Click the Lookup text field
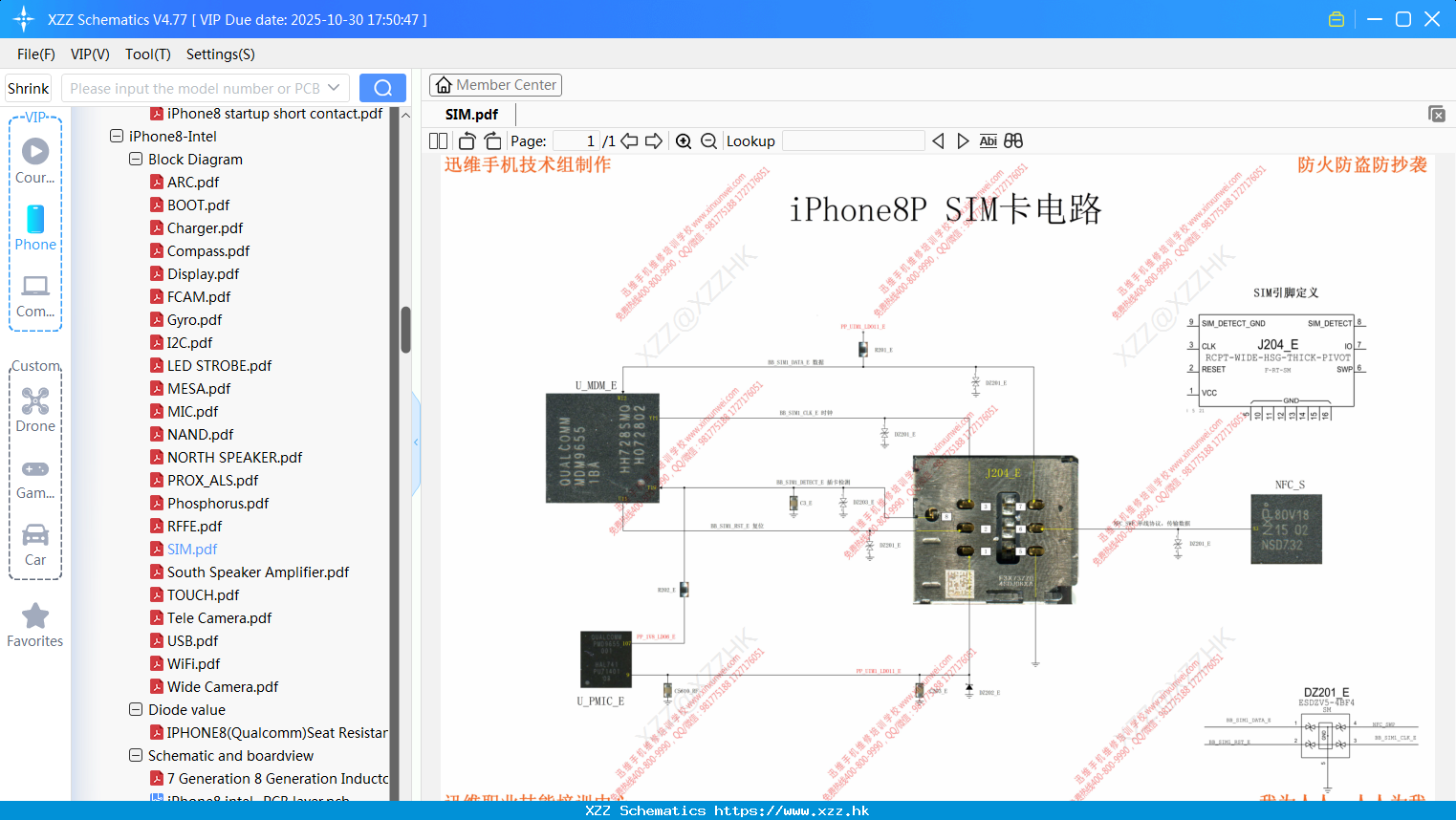This screenshot has width=1456, height=820. (853, 140)
